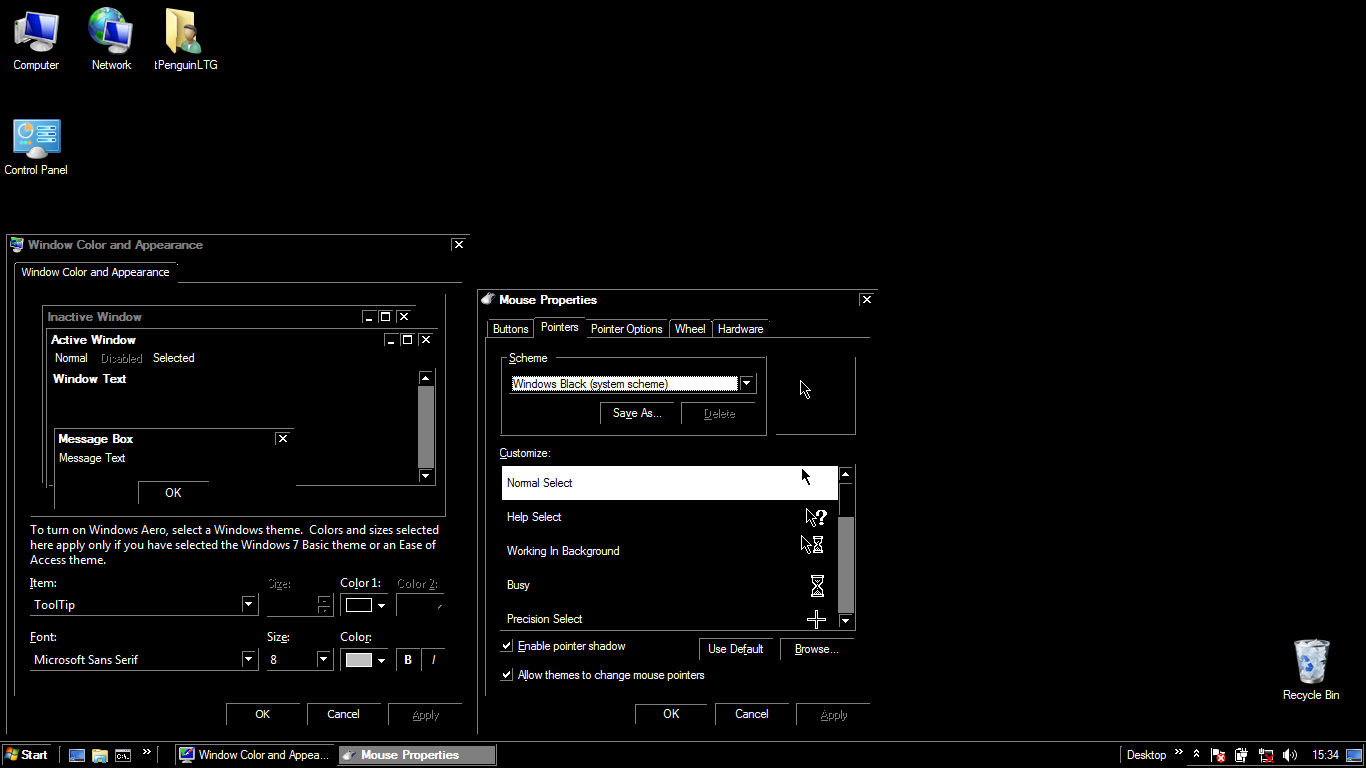Expand the Desktop toolbar chevron
This screenshot has width=1366, height=768.
1178,752
